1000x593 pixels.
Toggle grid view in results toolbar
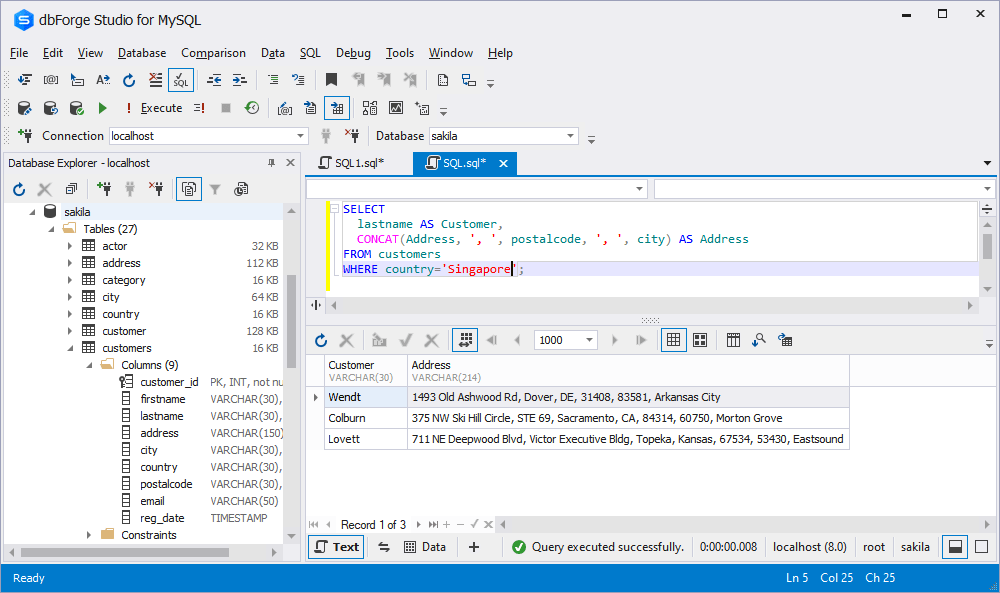pyautogui.click(x=673, y=340)
